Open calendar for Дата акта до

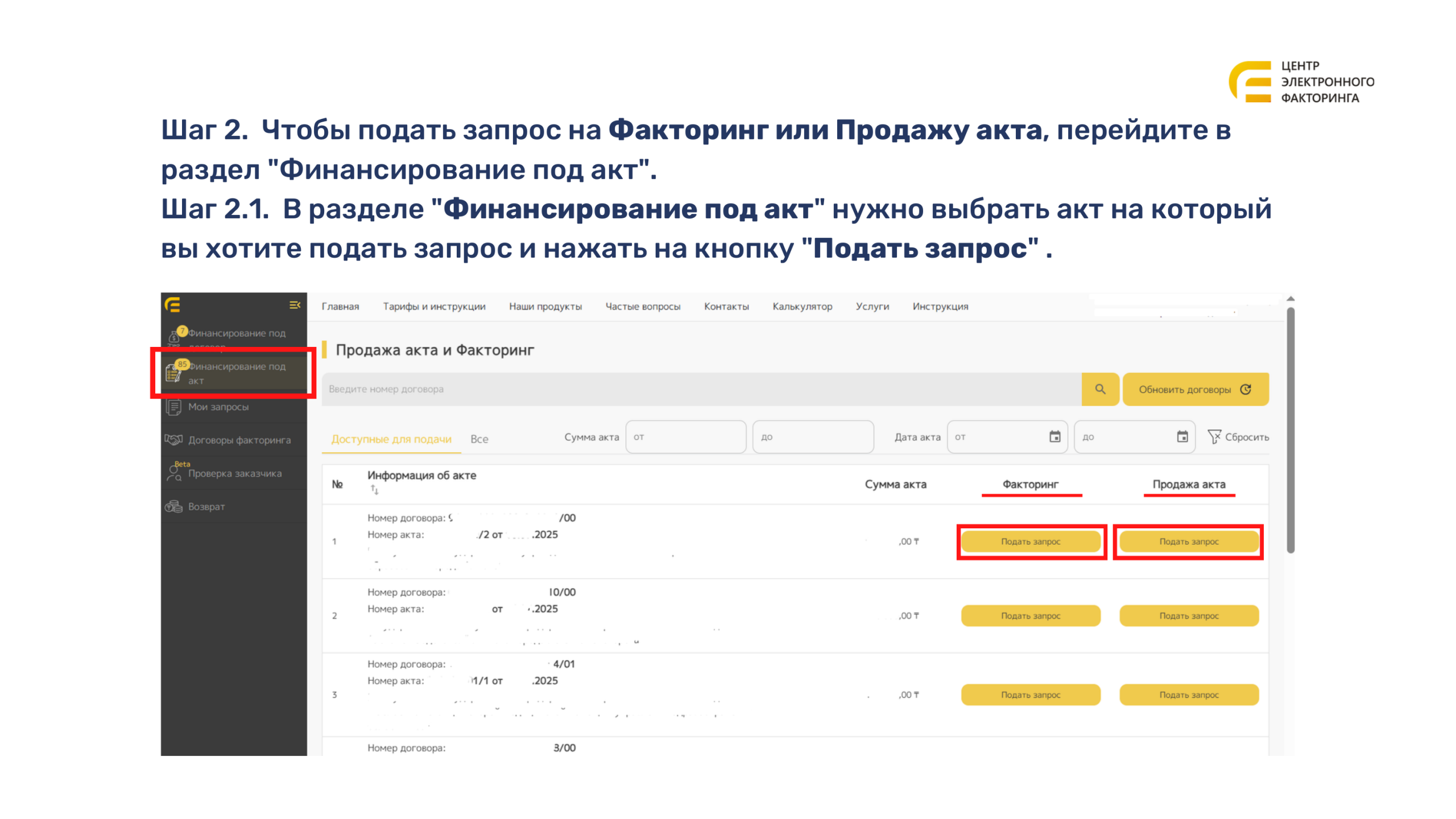(x=1182, y=437)
